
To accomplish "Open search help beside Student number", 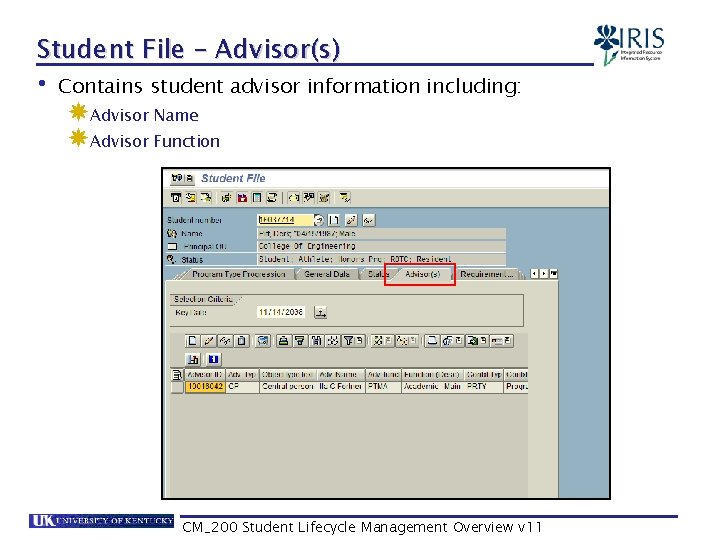I will point(319,220).
